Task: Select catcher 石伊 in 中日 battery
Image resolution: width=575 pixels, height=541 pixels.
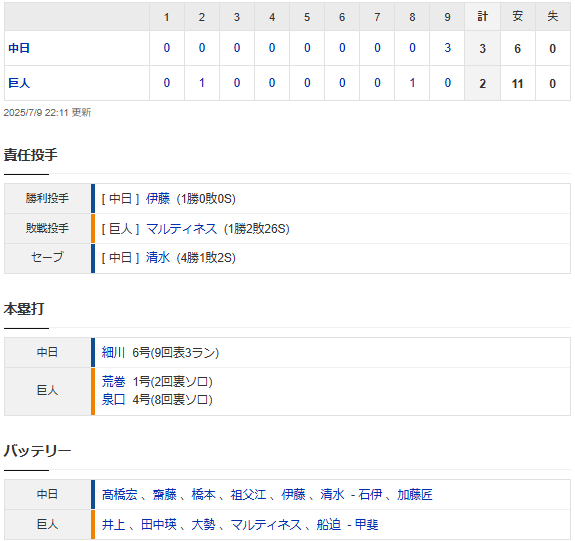Action: tap(370, 494)
